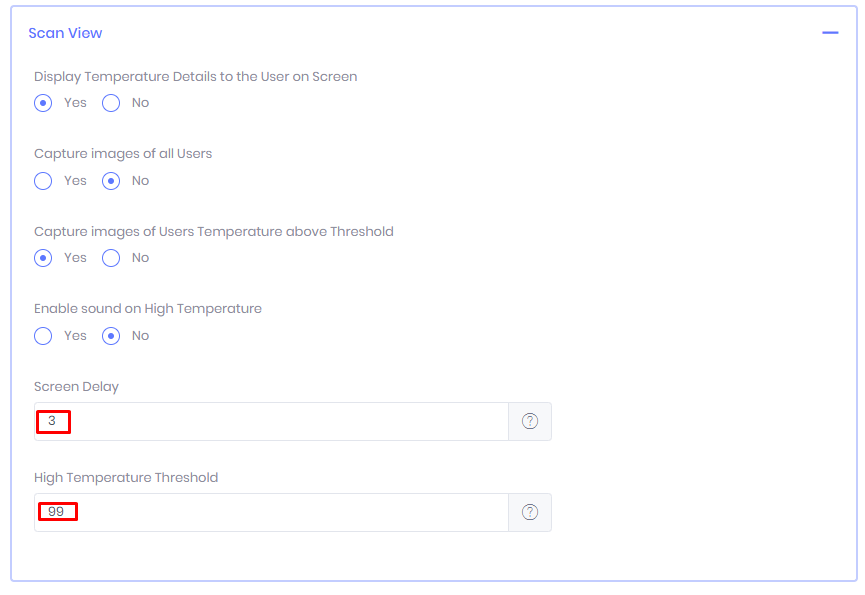Click the Capture images above Threshold label
The image size is (865, 595).
213,231
